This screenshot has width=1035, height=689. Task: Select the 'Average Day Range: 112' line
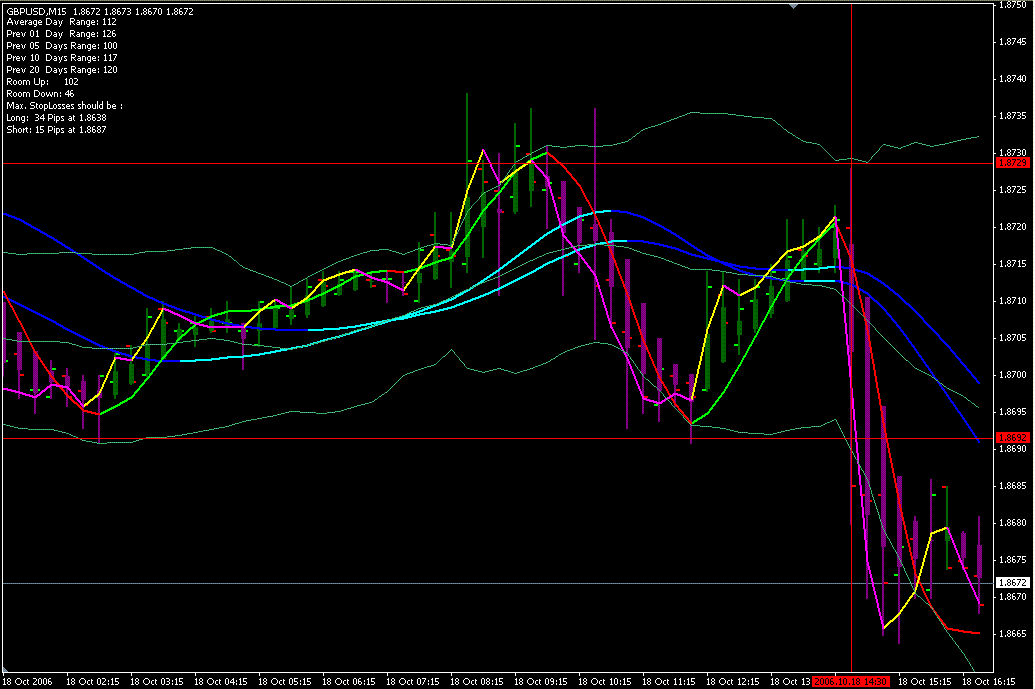point(61,22)
